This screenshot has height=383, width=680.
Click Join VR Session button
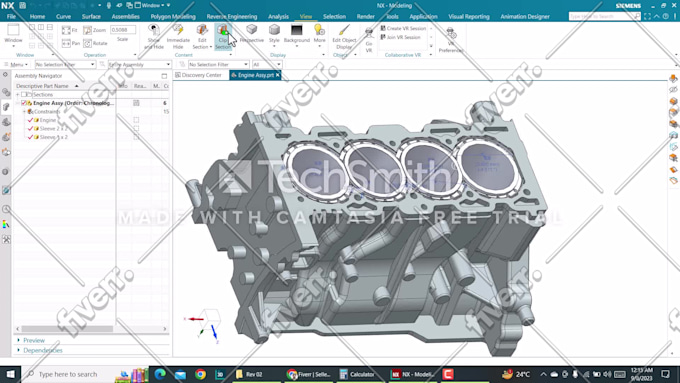[401, 37]
